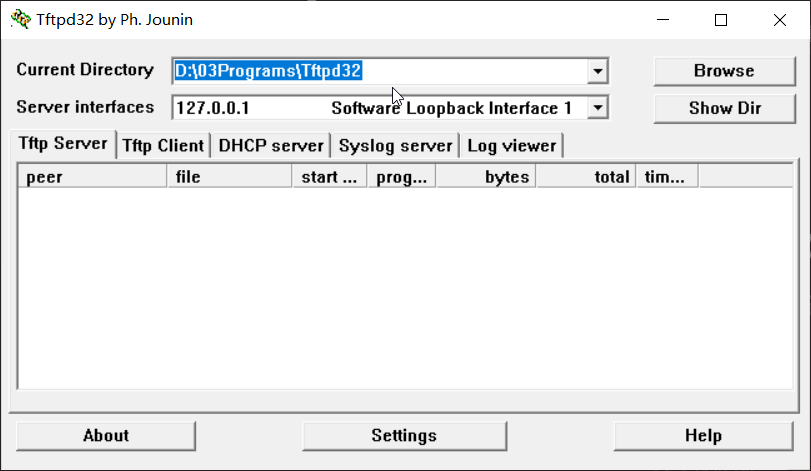This screenshot has height=471, width=811.
Task: Click the Help button
Action: [703, 436]
